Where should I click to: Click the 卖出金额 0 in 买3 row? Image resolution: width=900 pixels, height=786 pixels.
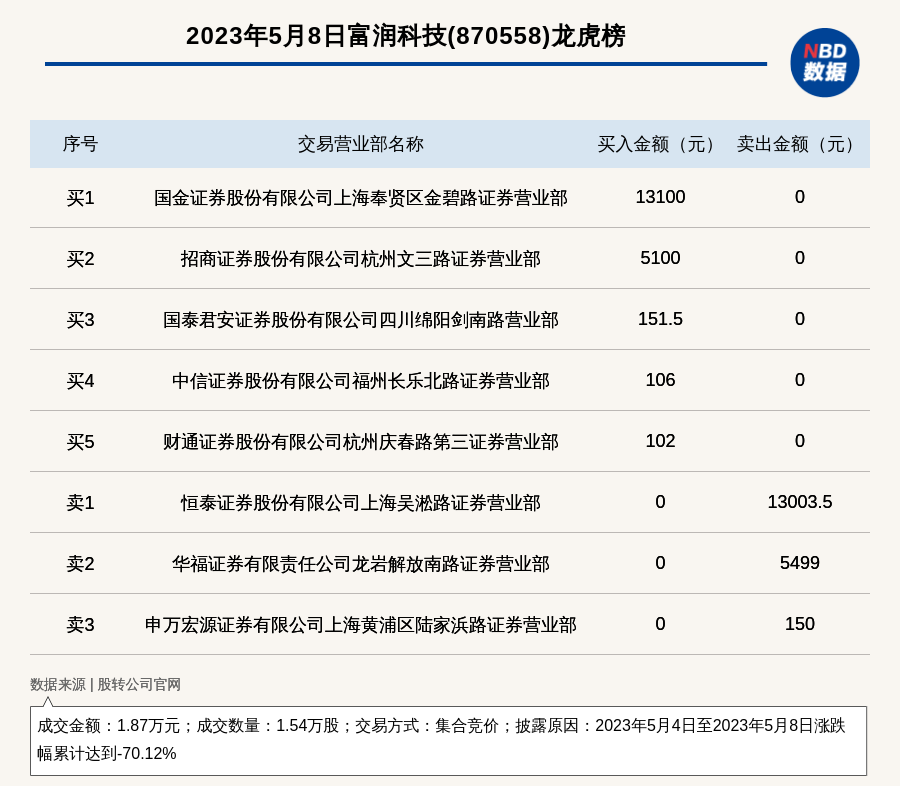[x=800, y=319]
